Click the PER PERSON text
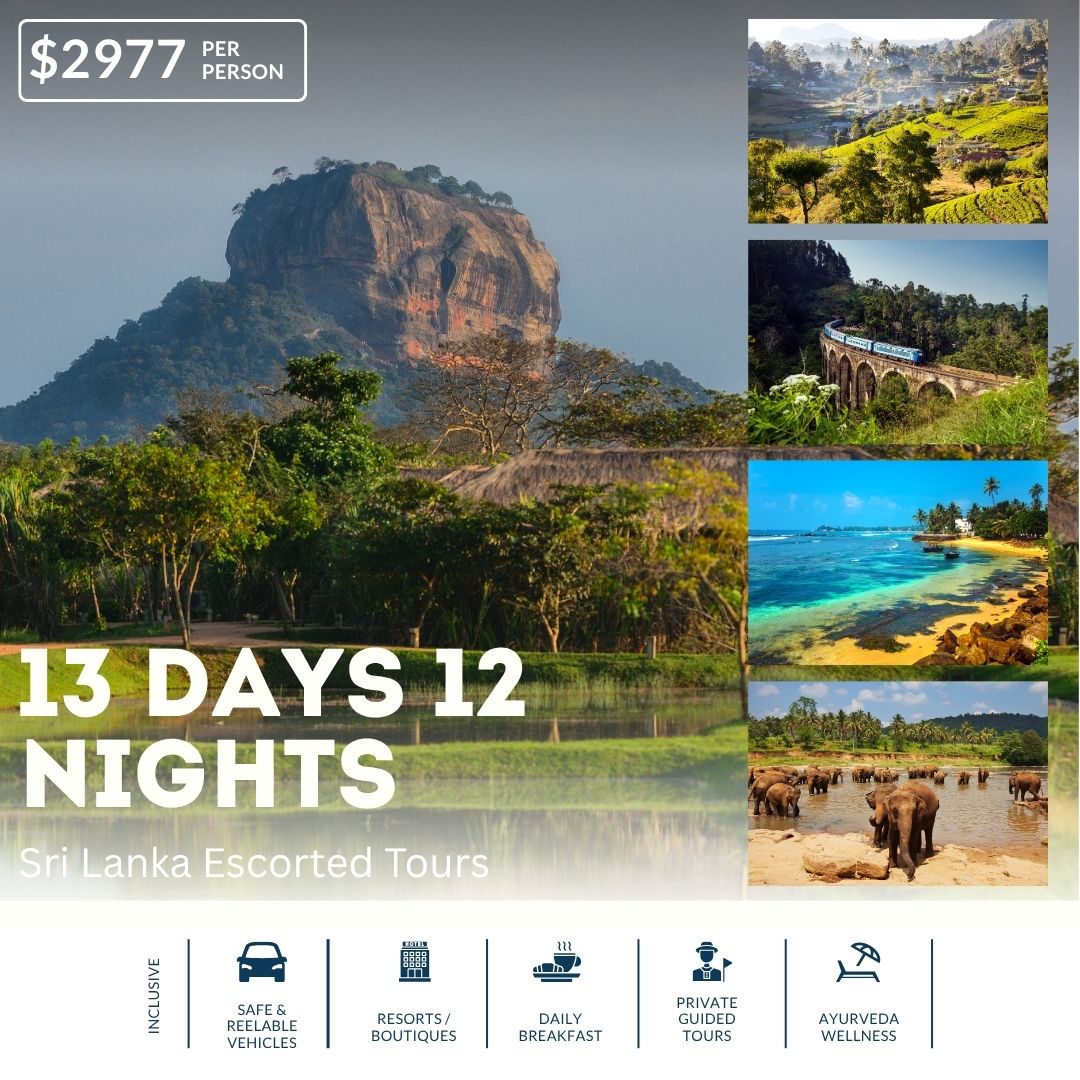 pyautogui.click(x=242, y=61)
